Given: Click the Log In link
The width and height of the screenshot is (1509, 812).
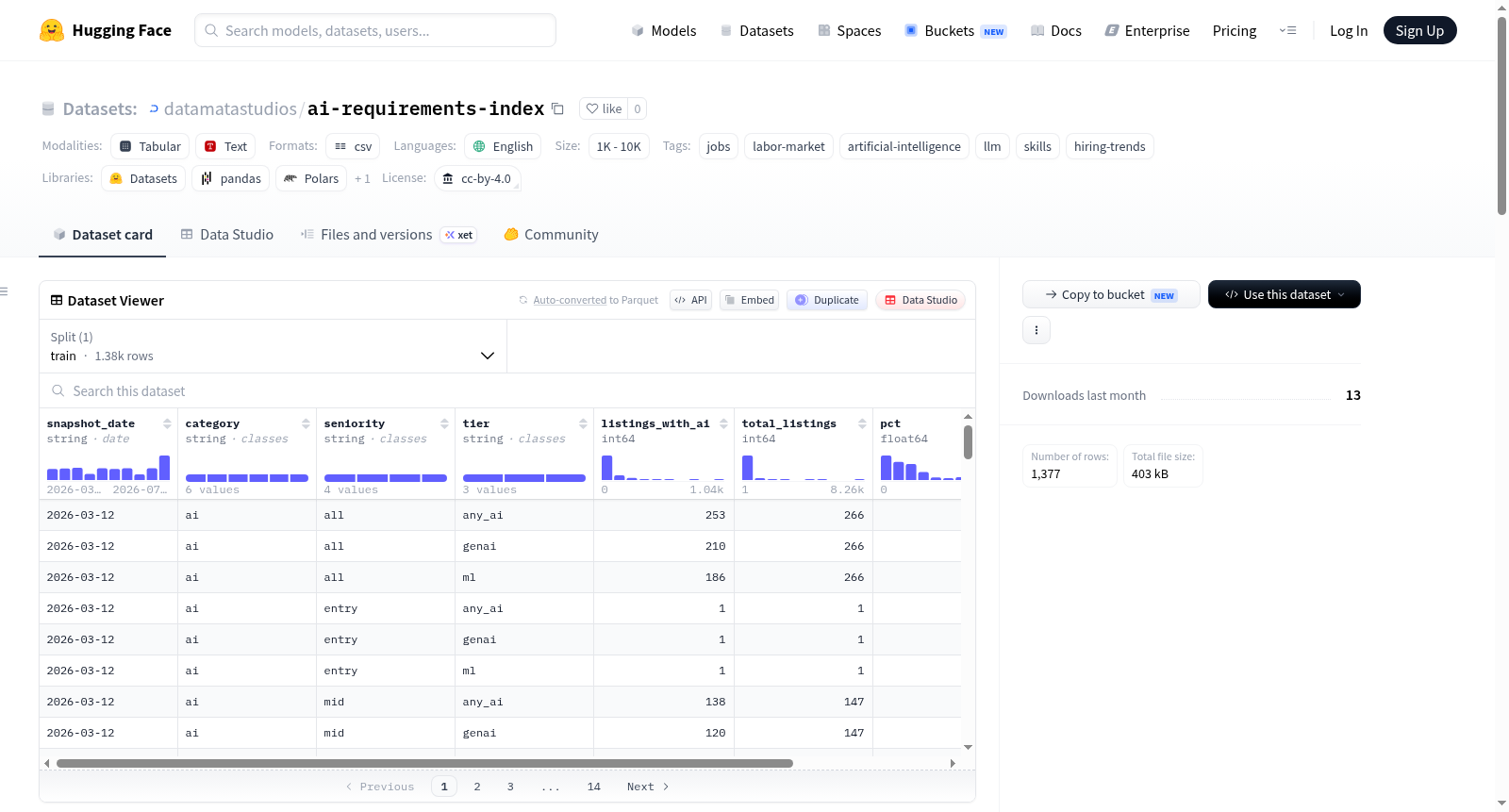Looking at the screenshot, I should point(1349,31).
